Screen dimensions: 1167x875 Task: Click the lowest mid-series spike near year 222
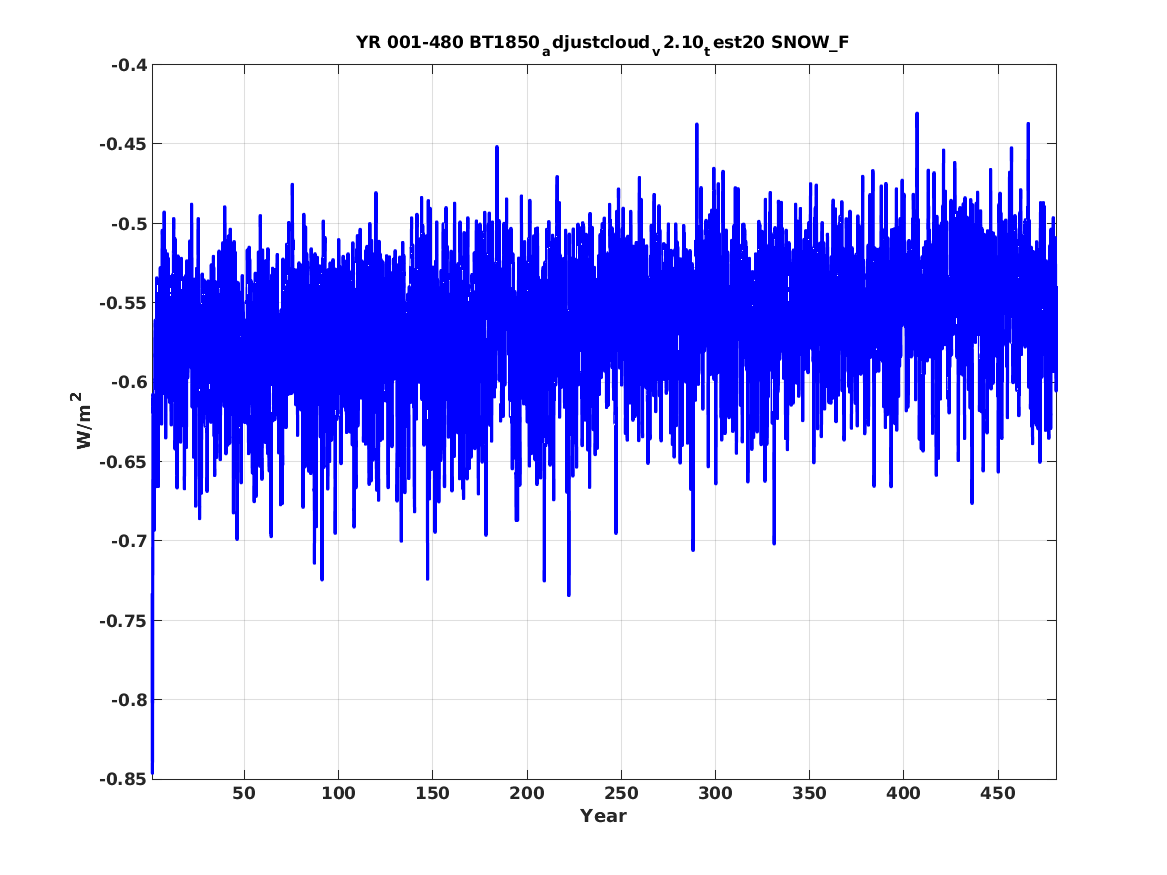tap(569, 594)
